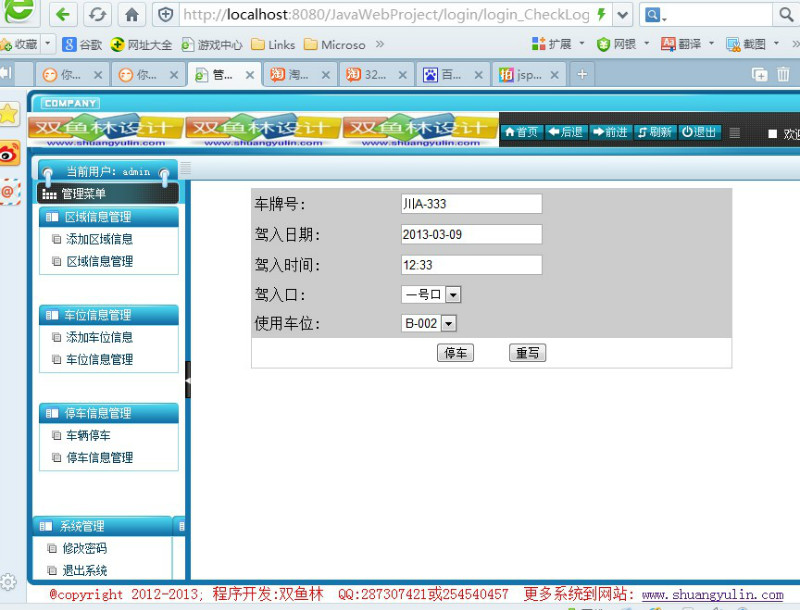
Task: Open the 驾入口 dropdown
Action: 431,294
